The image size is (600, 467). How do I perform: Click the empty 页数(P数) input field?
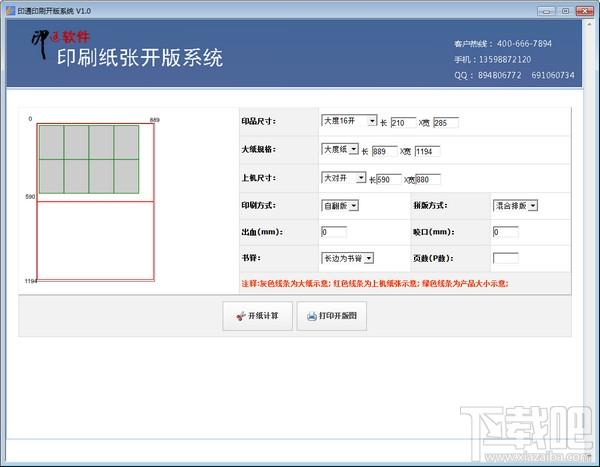[x=505, y=258]
